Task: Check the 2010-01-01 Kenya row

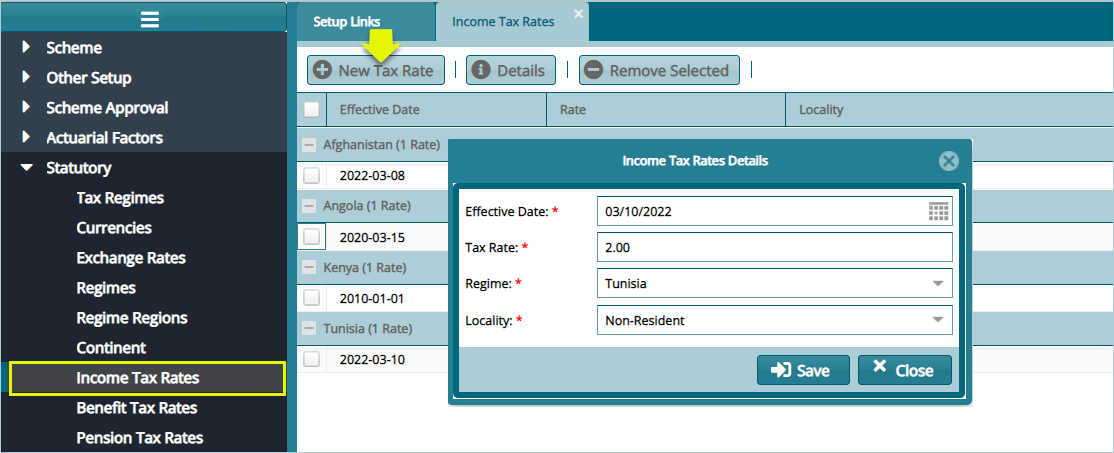Action: pyautogui.click(x=311, y=298)
